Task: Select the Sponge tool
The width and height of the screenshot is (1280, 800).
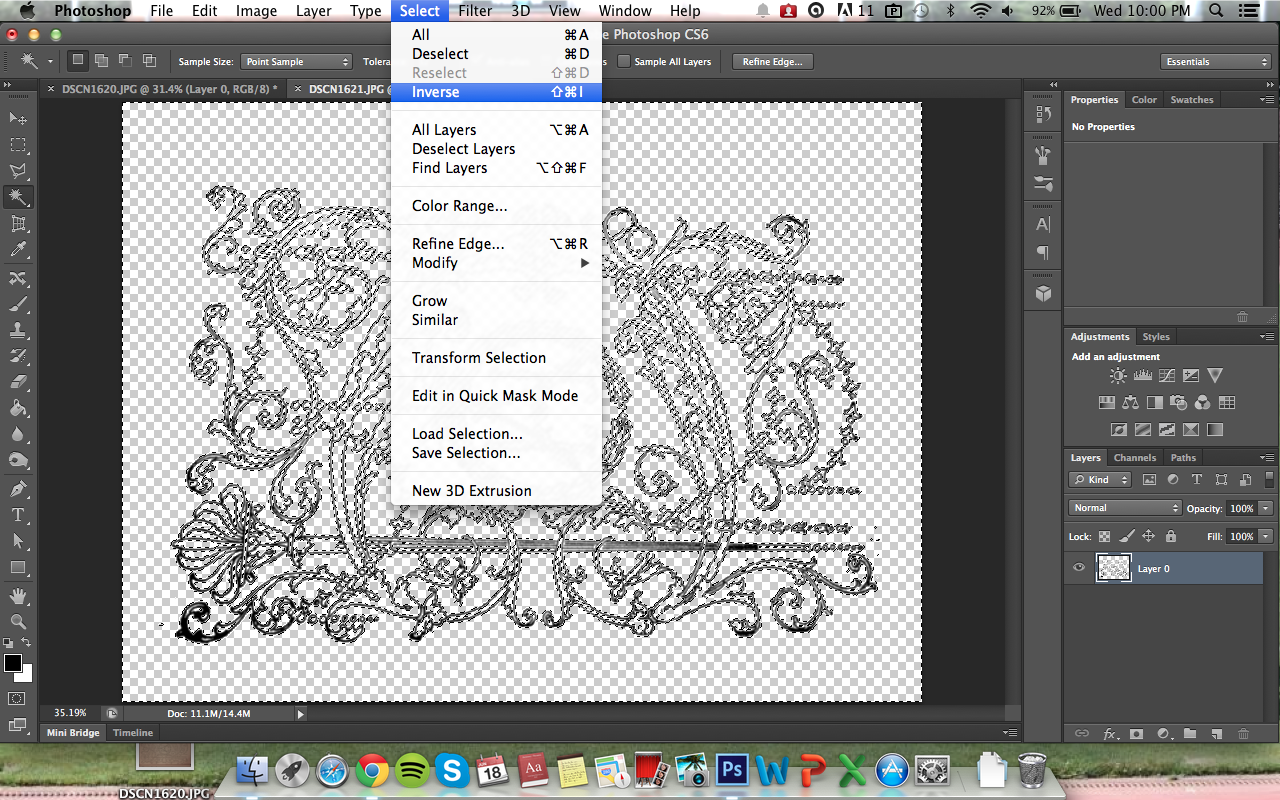Action: tap(18, 460)
